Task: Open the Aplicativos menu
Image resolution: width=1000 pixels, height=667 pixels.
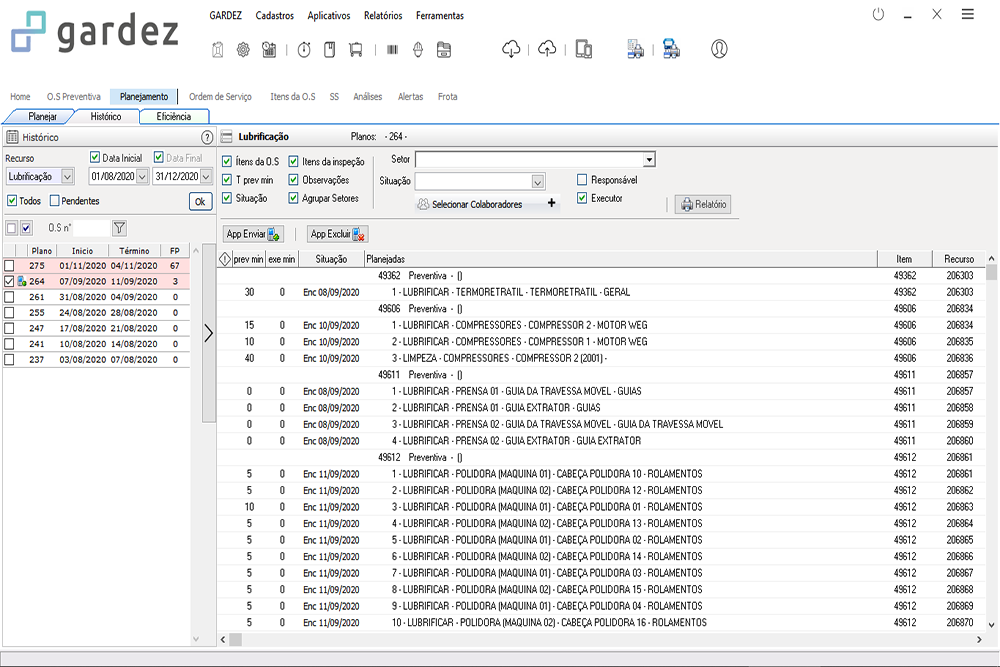Action: tap(328, 15)
